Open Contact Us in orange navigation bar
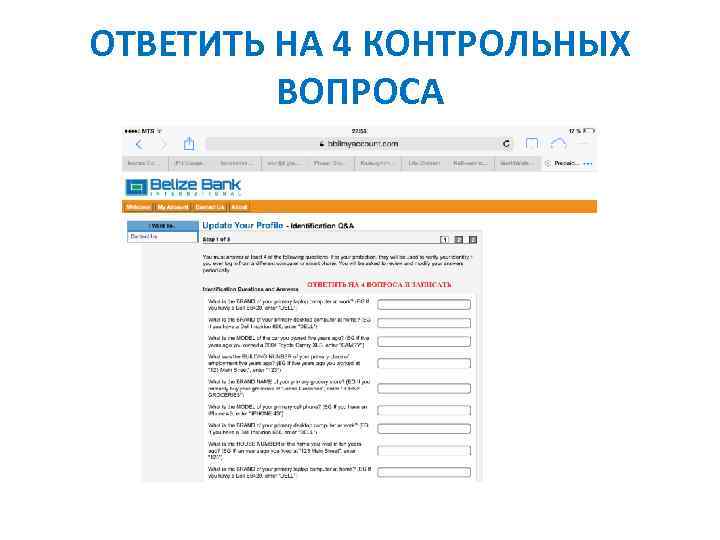The image size is (720, 540). (209, 207)
